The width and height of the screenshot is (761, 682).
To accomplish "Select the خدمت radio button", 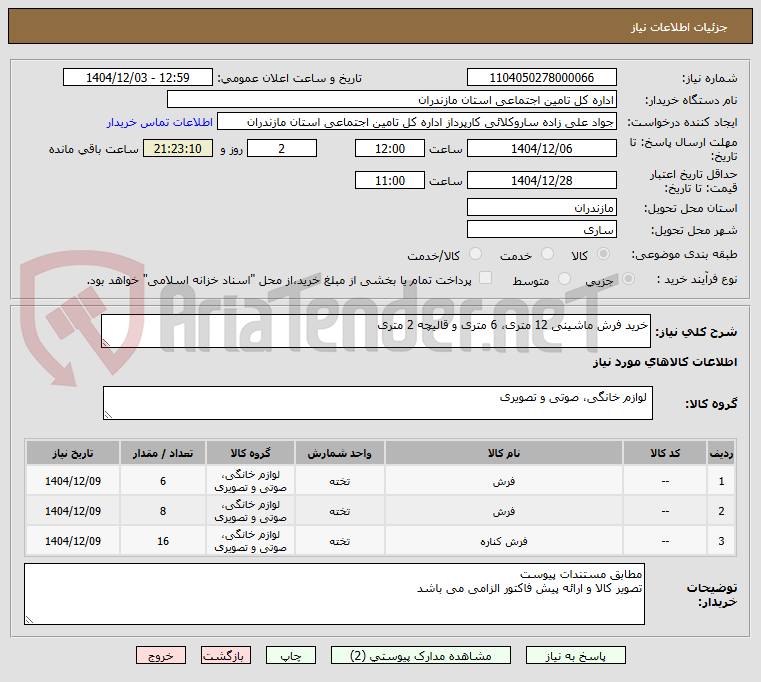I will pyautogui.click(x=547, y=254).
